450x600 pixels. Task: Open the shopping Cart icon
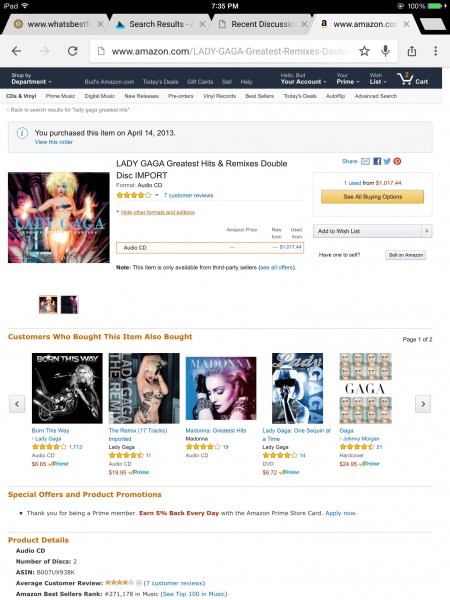(x=412, y=79)
